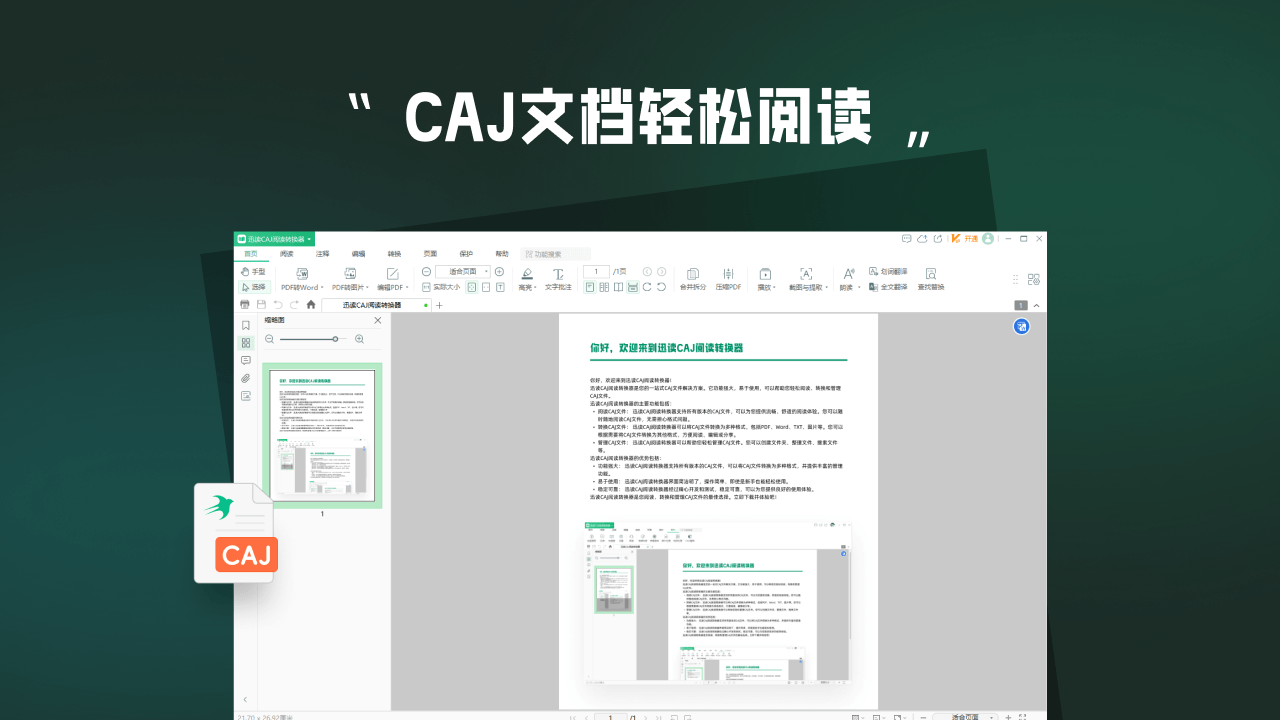The image size is (1280, 720).
Task: Click the 开通 upgrade button top right
Action: [x=972, y=239]
